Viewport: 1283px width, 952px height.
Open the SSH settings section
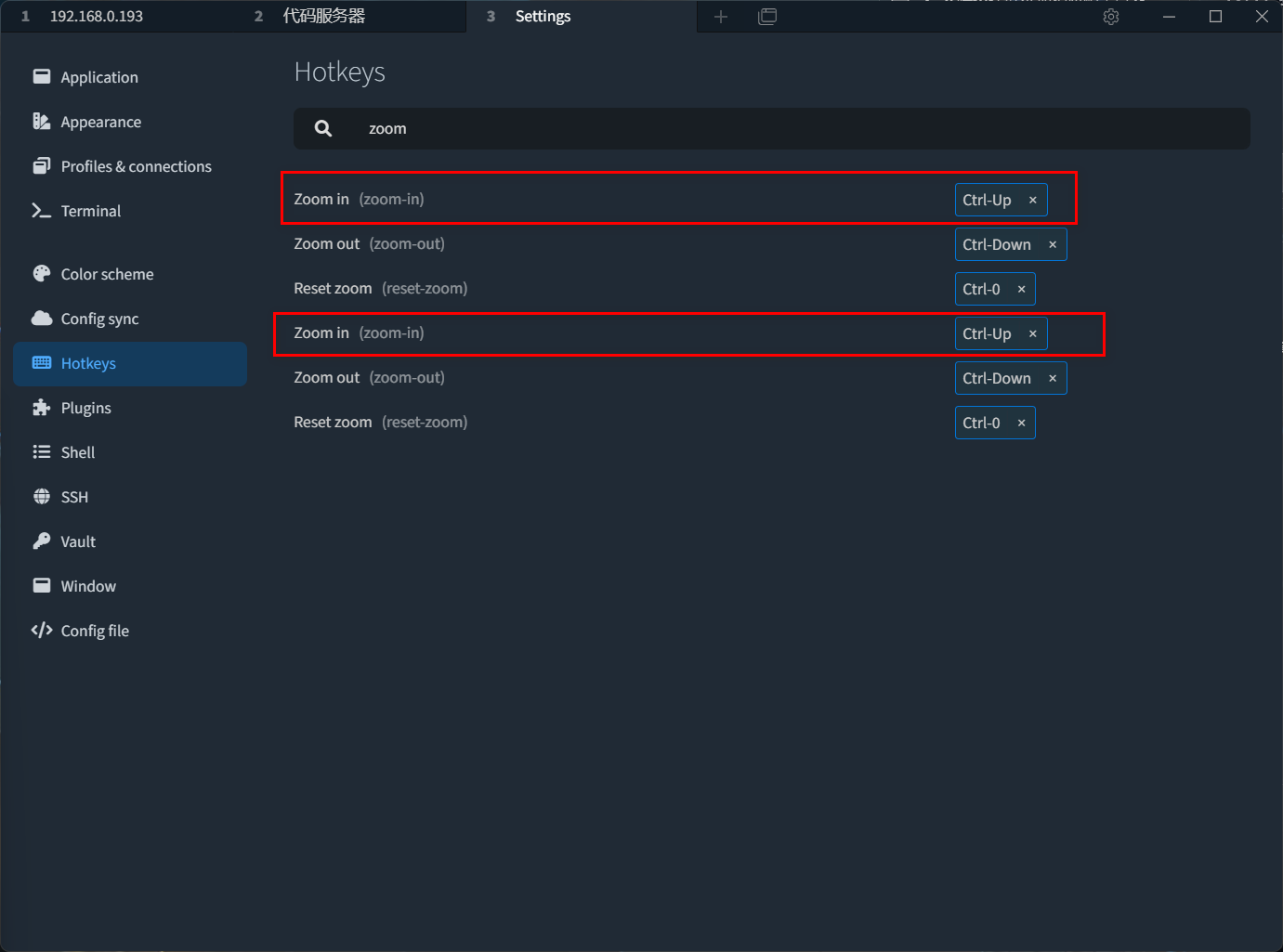73,497
